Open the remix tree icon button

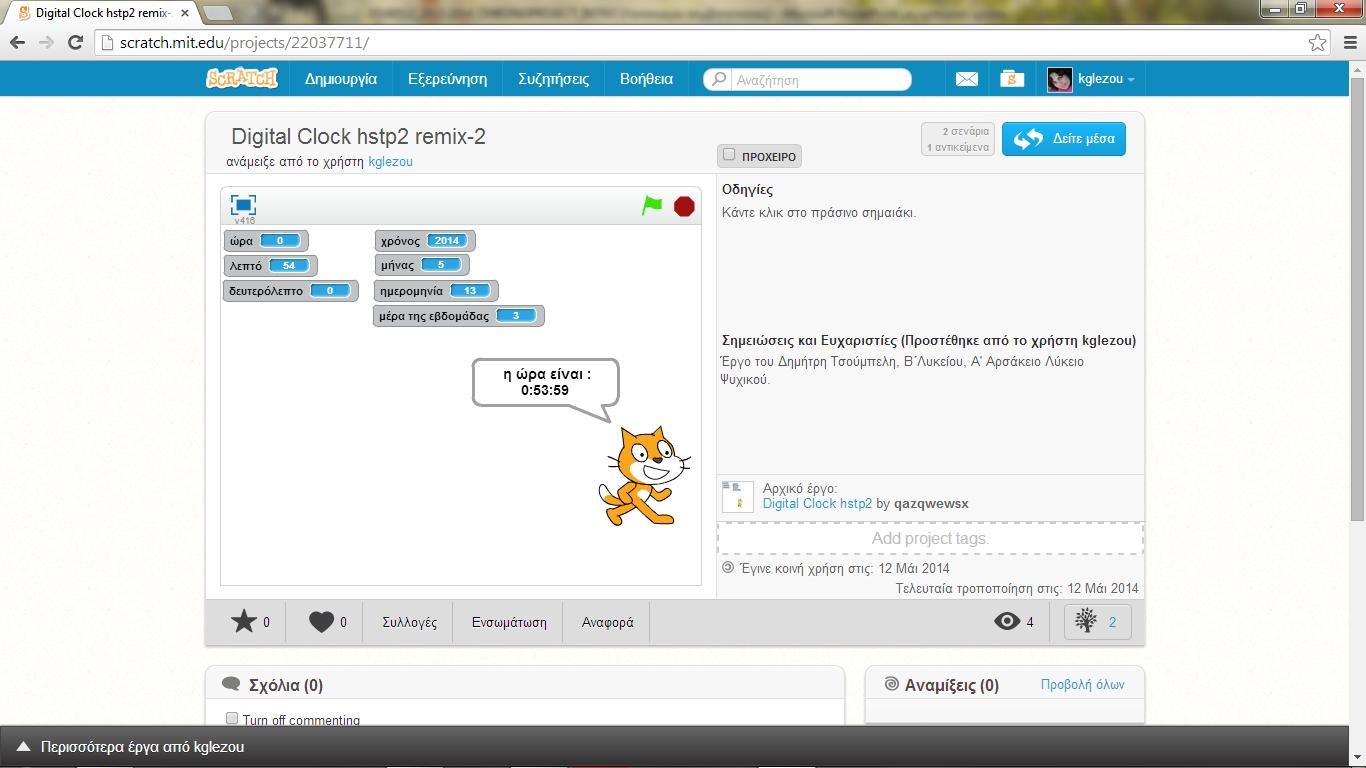[x=1097, y=622]
